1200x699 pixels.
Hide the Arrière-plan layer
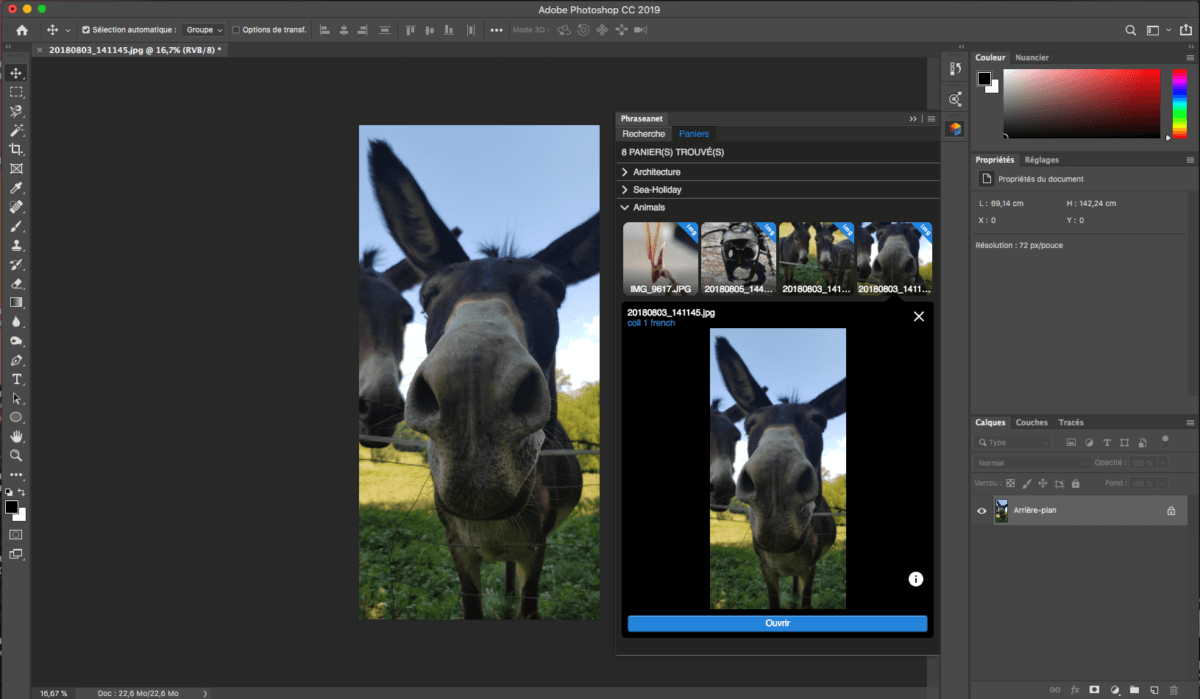click(x=981, y=510)
